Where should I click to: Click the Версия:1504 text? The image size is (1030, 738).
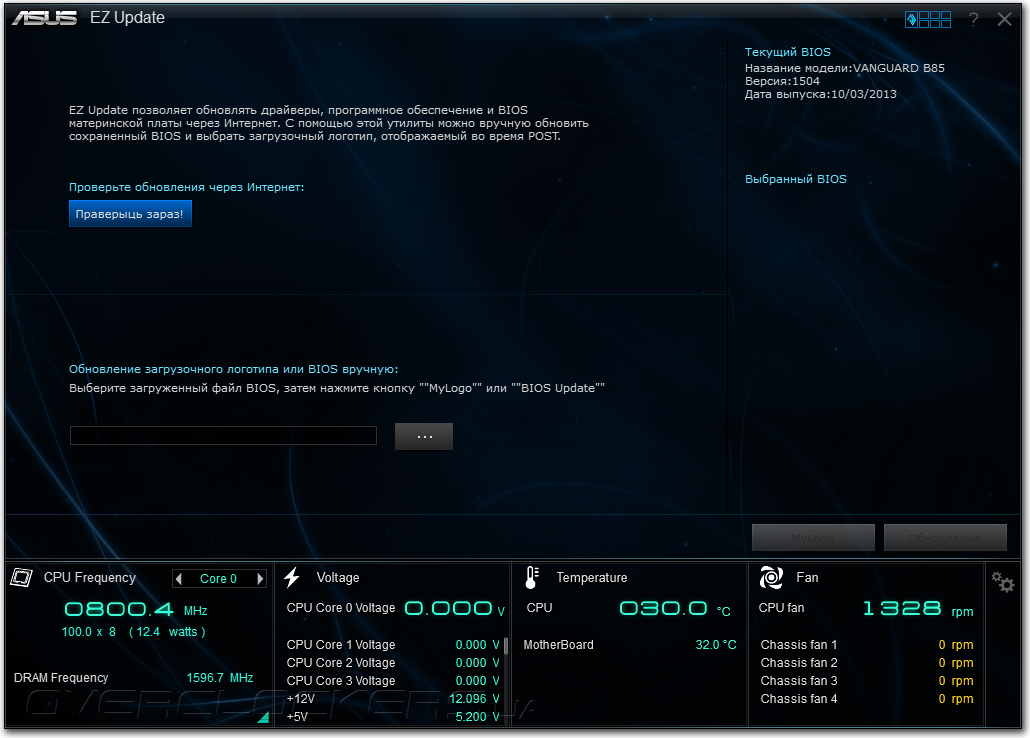[x=782, y=81]
